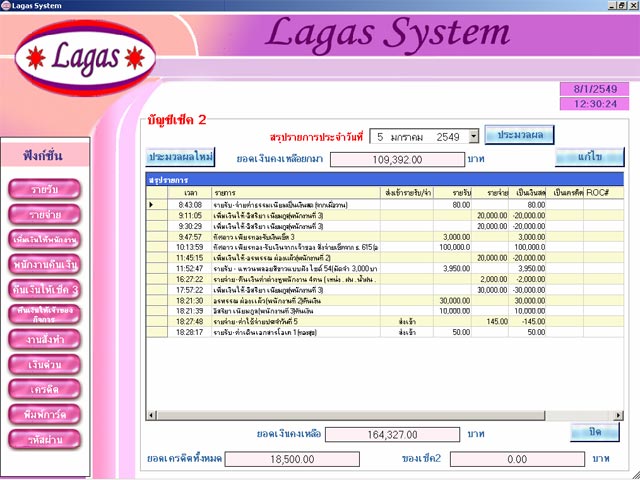
Task: Open the เงินด่วน sidebar button
Action: (x=44, y=364)
